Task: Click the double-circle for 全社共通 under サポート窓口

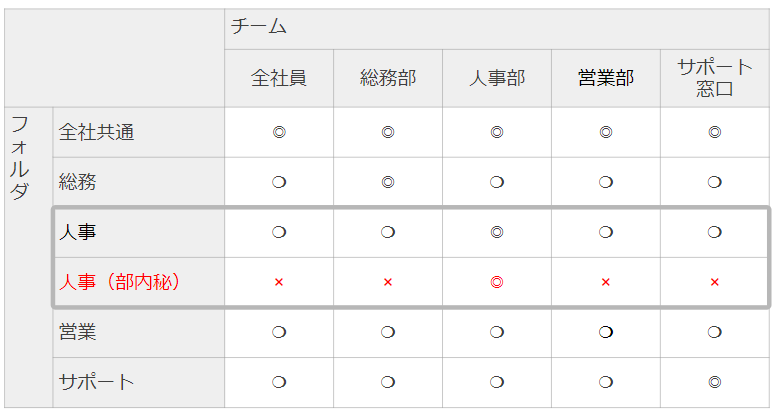Action: [x=715, y=132]
